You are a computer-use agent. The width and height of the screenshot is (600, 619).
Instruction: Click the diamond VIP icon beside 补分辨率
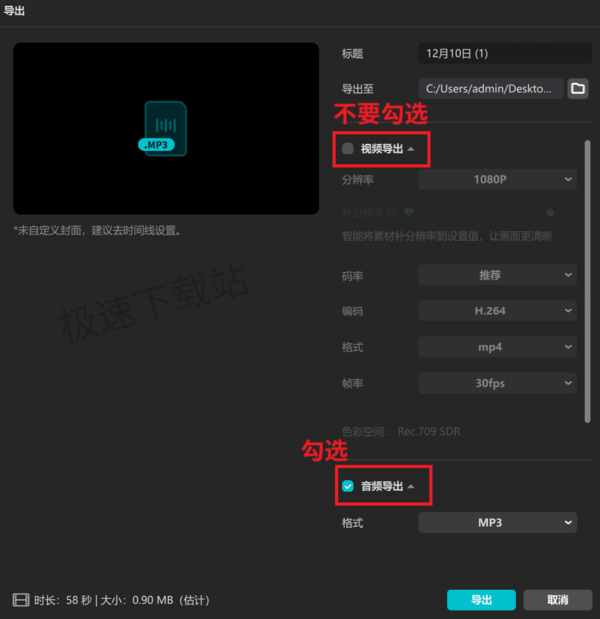click(409, 213)
